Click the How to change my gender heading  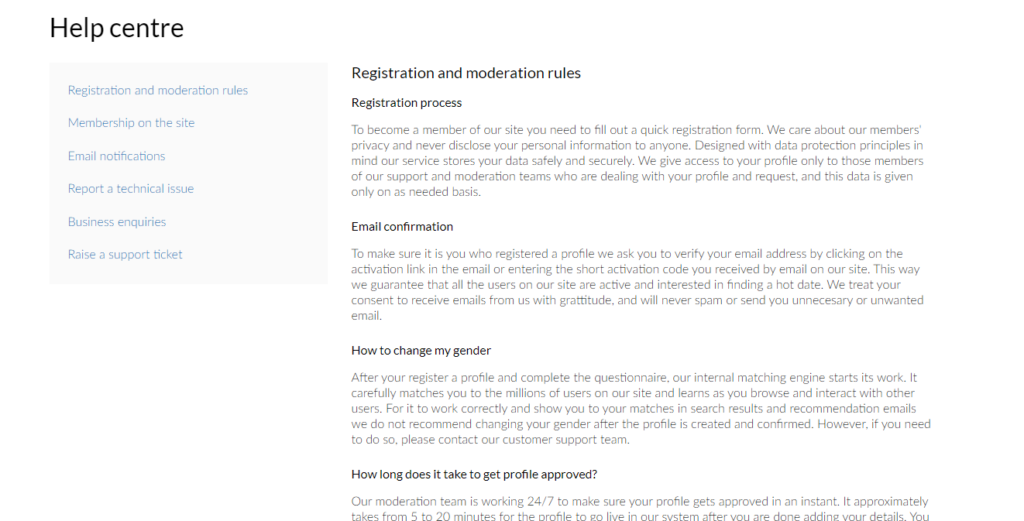click(x=421, y=350)
